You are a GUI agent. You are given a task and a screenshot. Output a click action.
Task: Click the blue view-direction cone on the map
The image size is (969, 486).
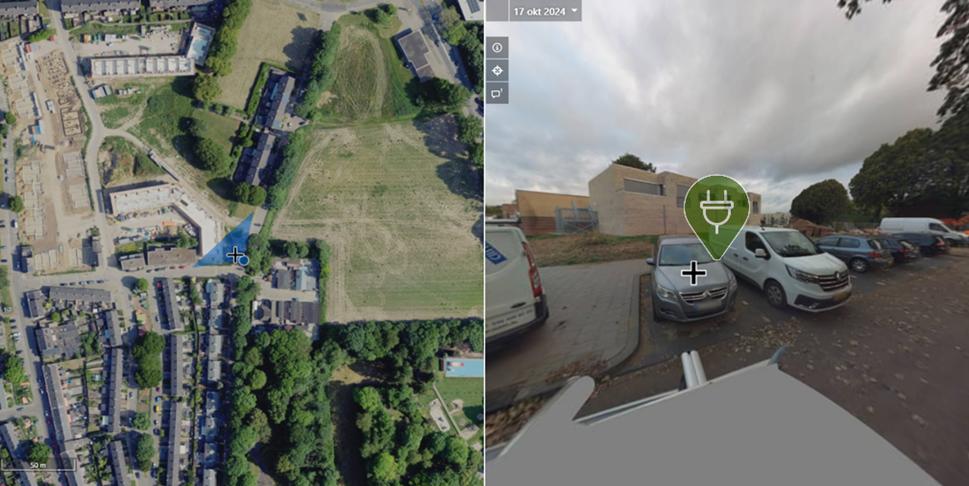(229, 244)
